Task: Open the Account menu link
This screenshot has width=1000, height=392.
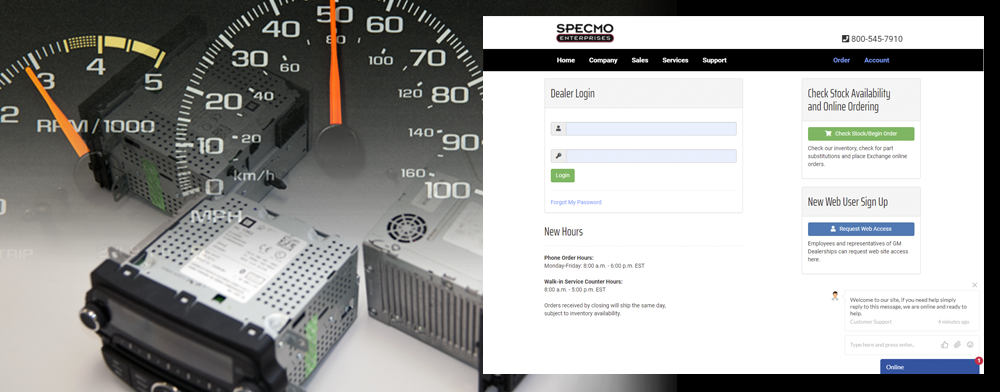Action: [877, 61]
